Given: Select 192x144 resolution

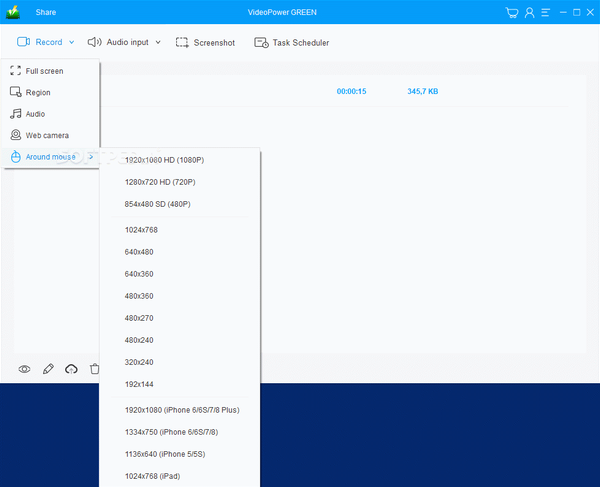Looking at the screenshot, I should (x=180, y=384).
